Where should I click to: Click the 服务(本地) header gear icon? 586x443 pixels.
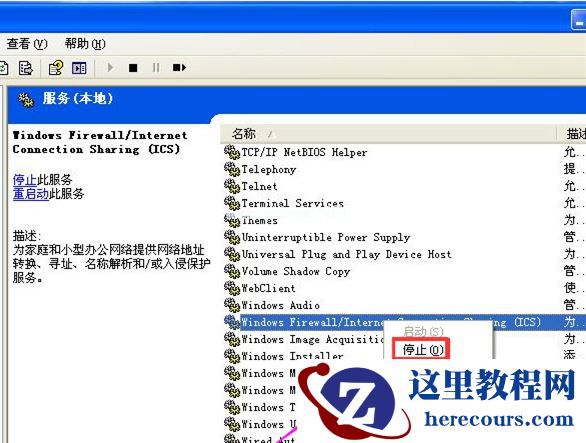click(x=26, y=100)
